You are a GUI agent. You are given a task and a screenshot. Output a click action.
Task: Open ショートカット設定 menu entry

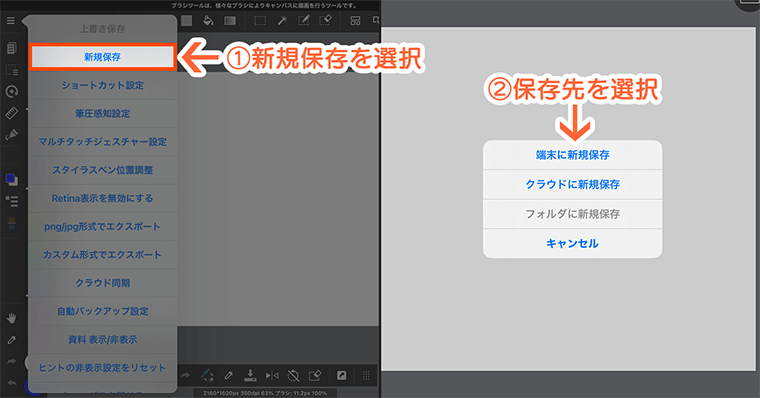coord(102,85)
